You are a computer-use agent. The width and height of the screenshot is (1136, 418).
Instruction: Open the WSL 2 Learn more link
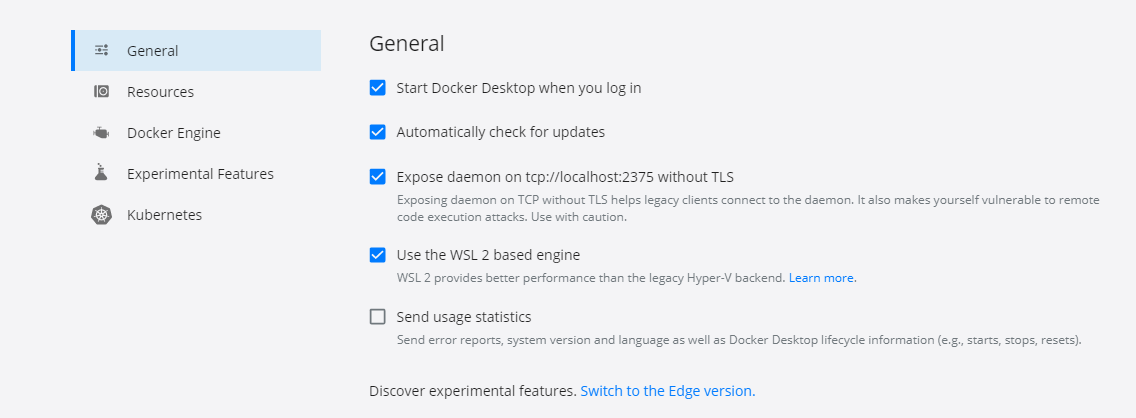(x=822, y=277)
